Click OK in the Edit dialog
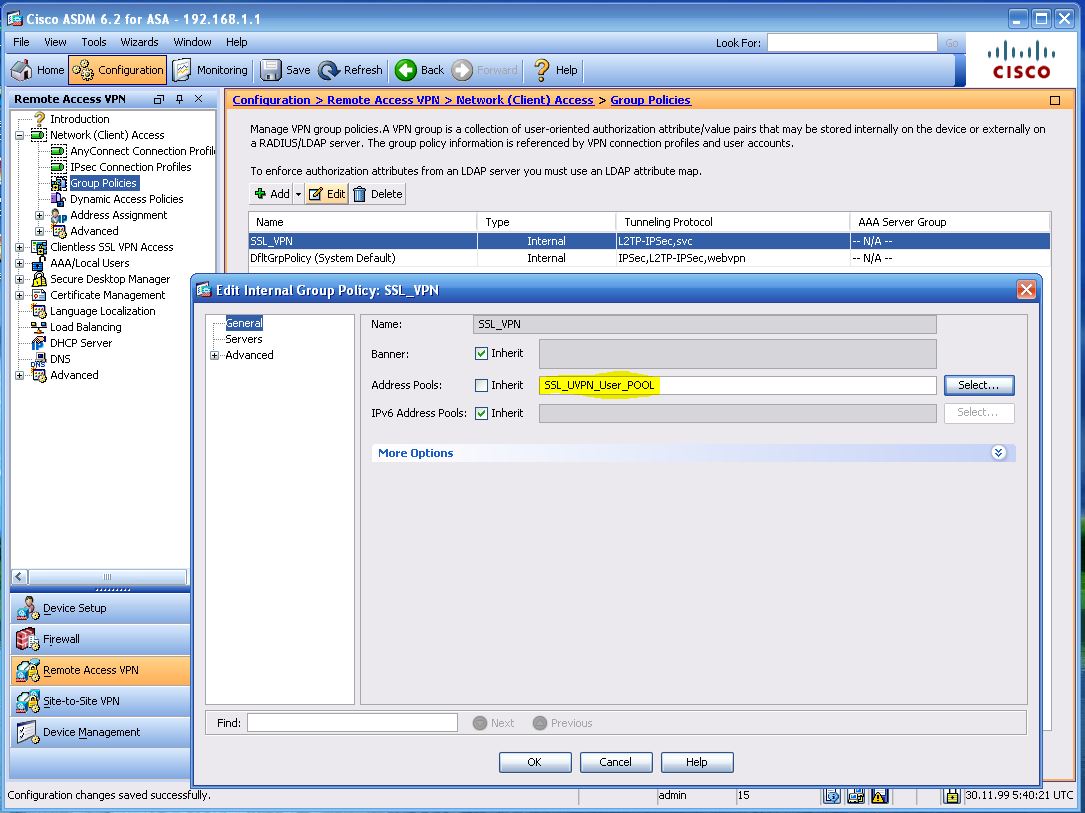This screenshot has height=813, width=1085. coord(535,762)
